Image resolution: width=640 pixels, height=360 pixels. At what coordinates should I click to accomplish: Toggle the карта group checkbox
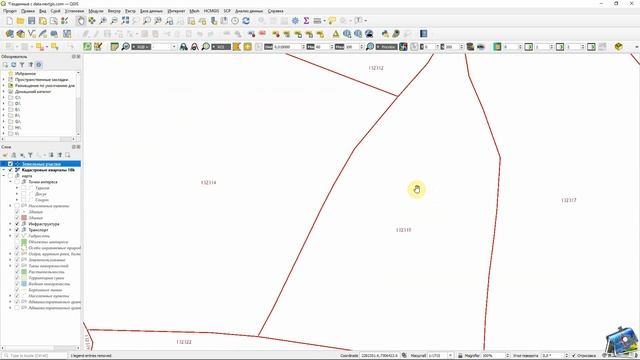coord(11,176)
